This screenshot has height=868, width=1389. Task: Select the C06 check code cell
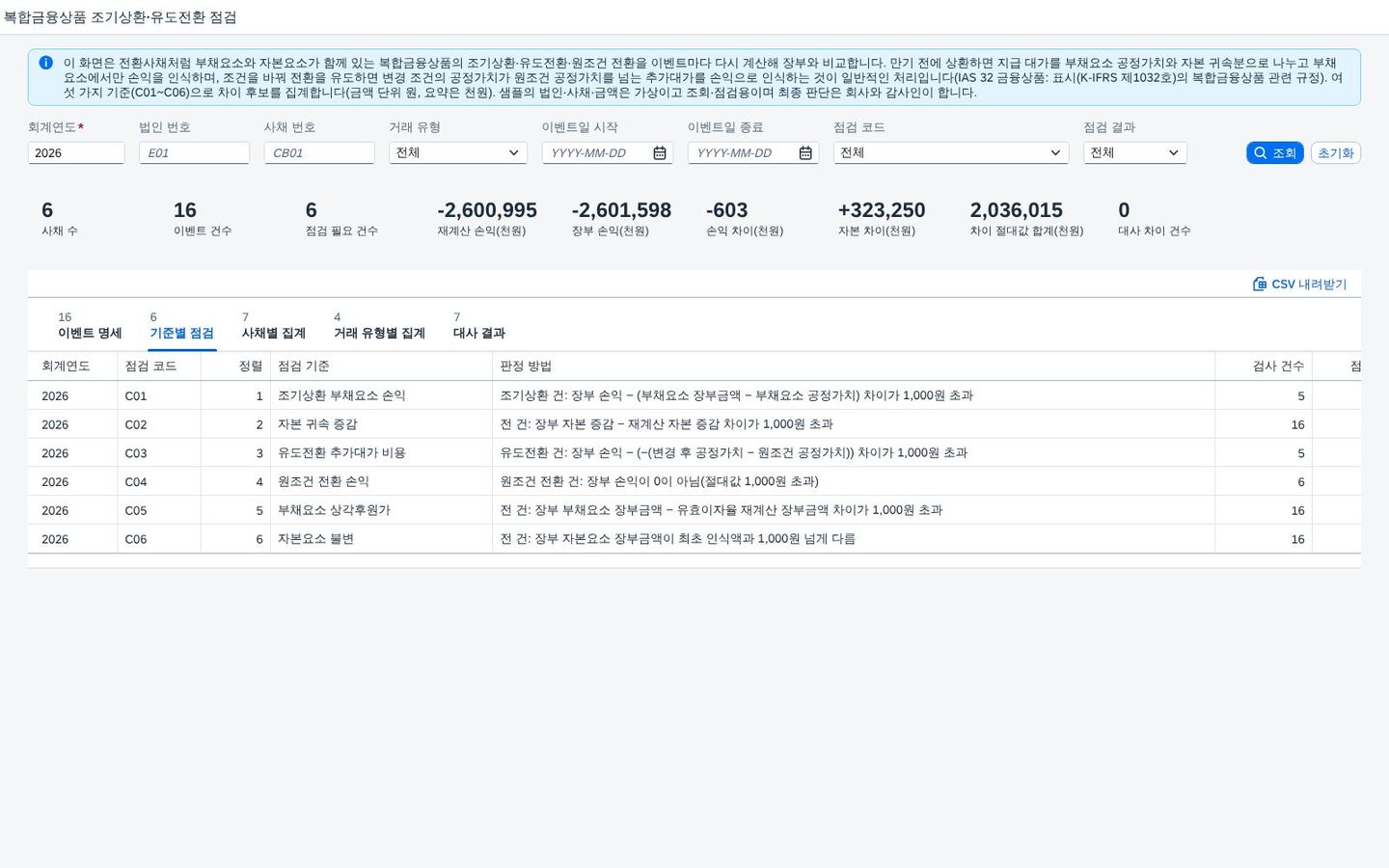point(159,539)
